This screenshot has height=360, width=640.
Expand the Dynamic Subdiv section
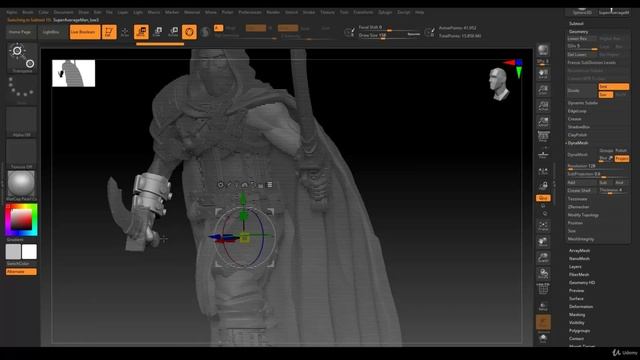[582, 103]
